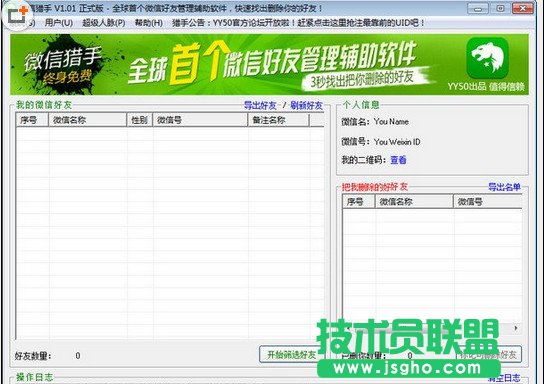The width and height of the screenshot is (544, 384).
Task: Click the 导出好友 link
Action: click(260, 105)
